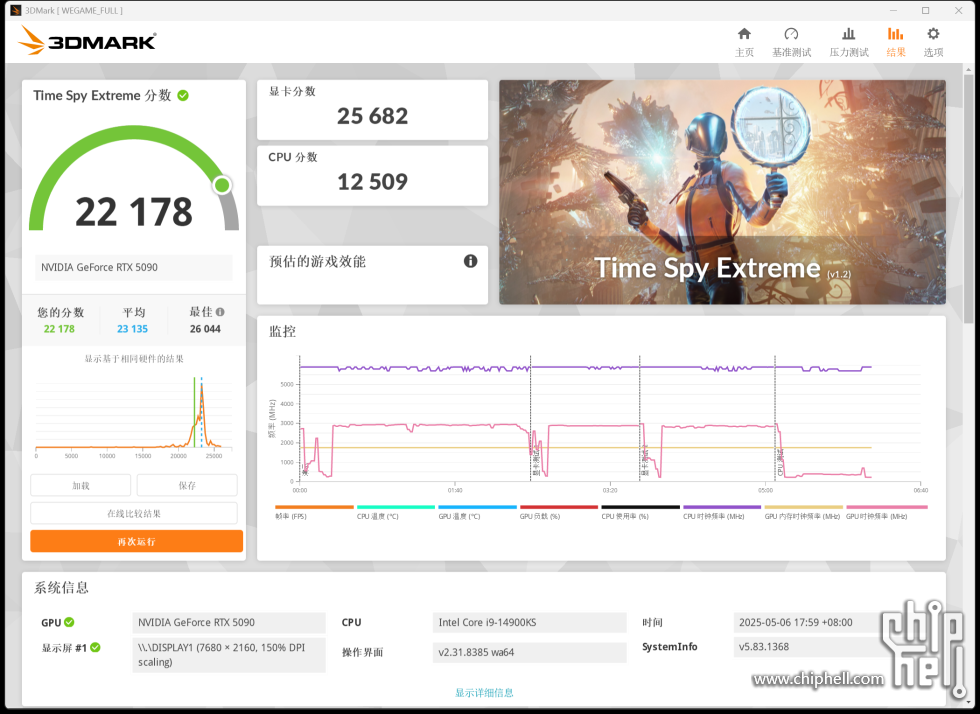Click the Intel Core i9-14900KS value
This screenshot has height=714, width=980.
529,622
